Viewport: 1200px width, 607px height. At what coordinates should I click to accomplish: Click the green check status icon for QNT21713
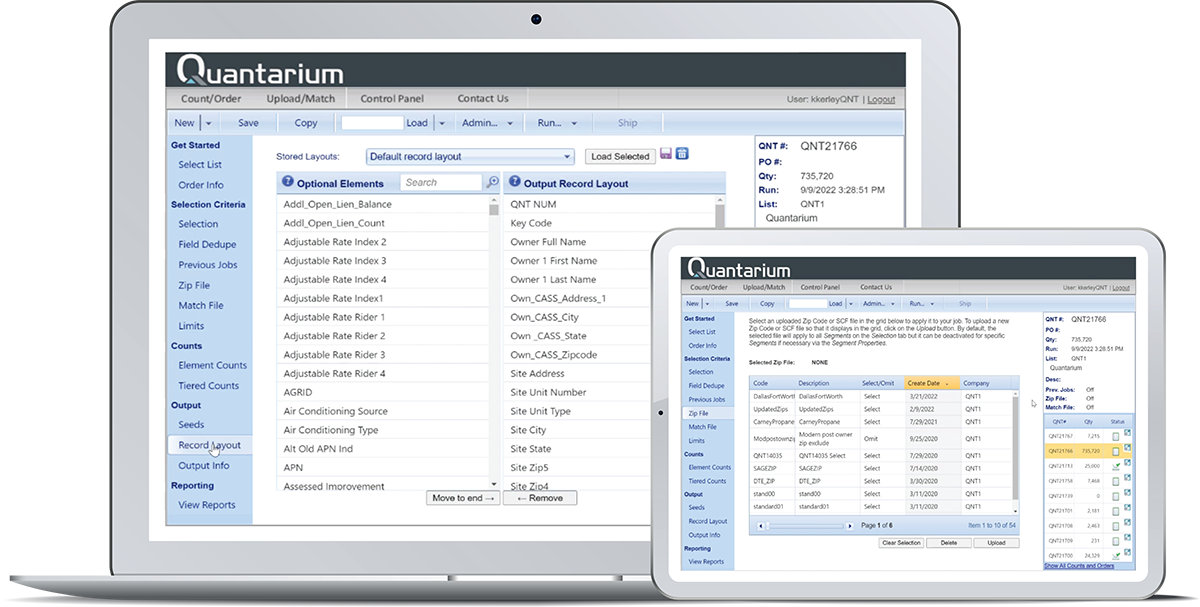pos(1116,466)
